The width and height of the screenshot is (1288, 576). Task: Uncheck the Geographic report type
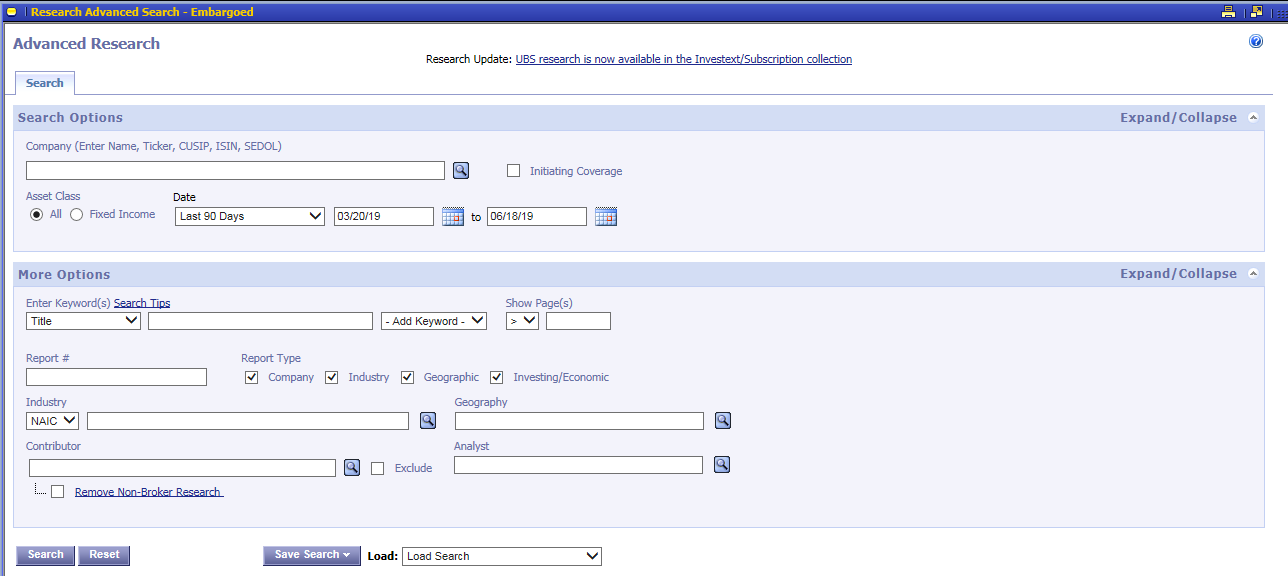pos(408,377)
